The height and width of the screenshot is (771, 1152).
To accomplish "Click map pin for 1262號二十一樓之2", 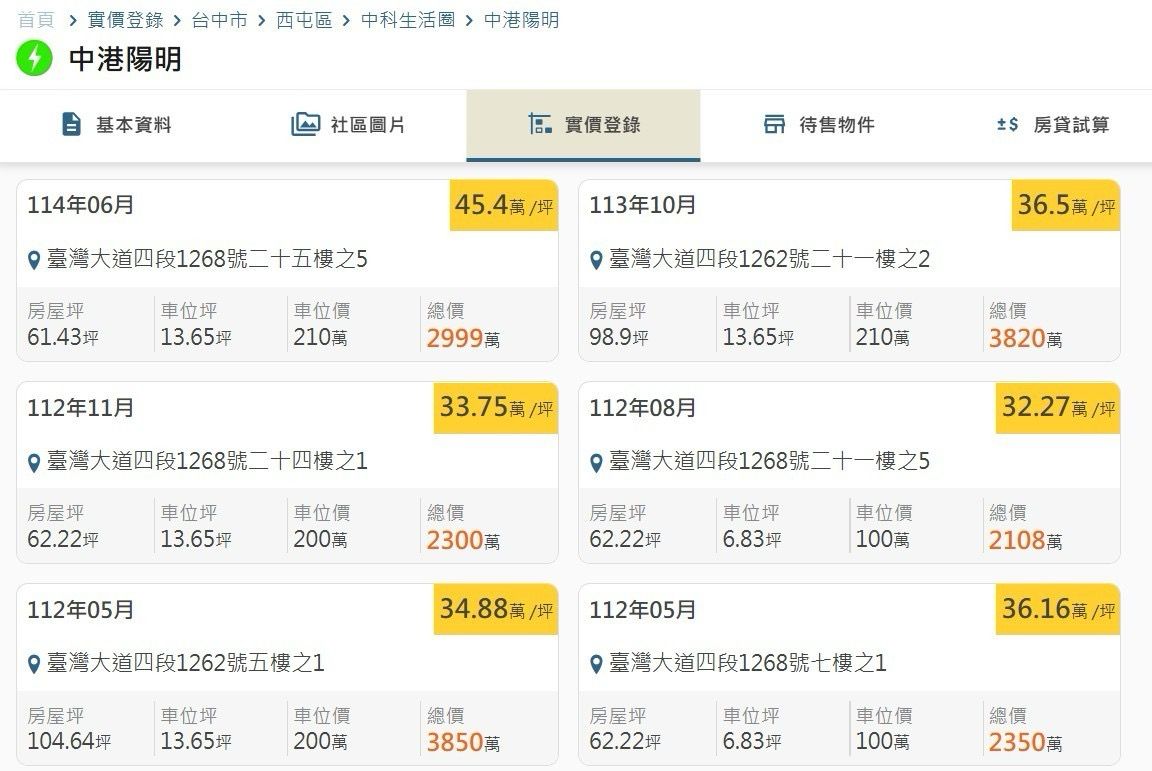I will (596, 261).
